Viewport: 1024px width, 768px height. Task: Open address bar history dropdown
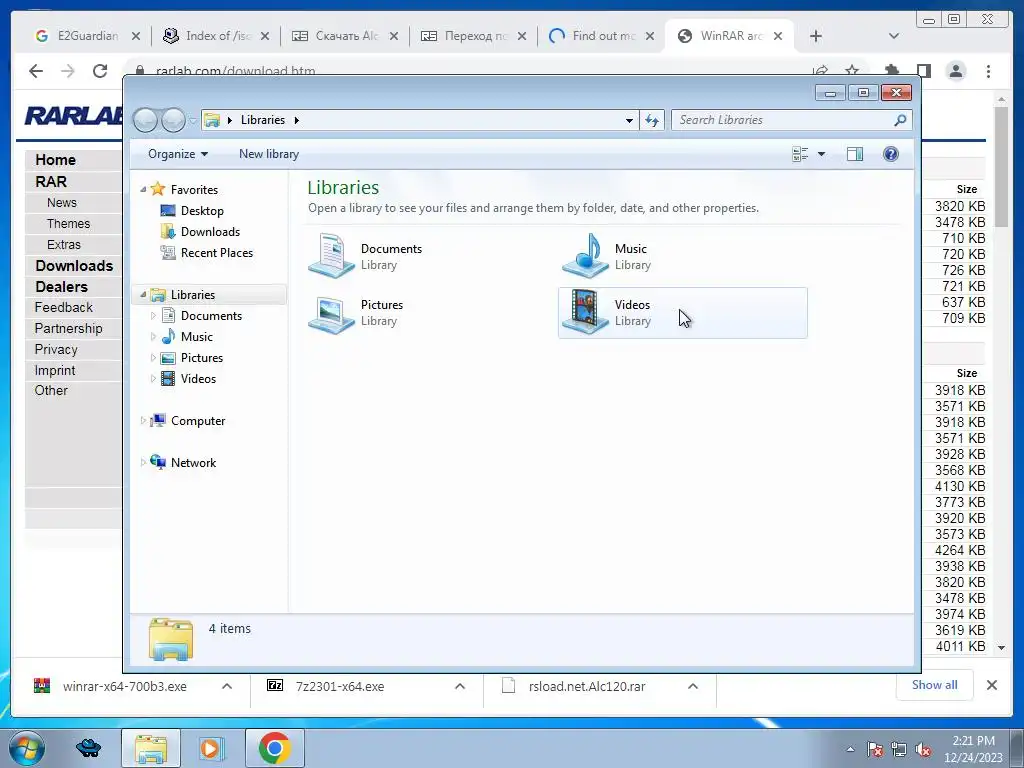pos(629,120)
